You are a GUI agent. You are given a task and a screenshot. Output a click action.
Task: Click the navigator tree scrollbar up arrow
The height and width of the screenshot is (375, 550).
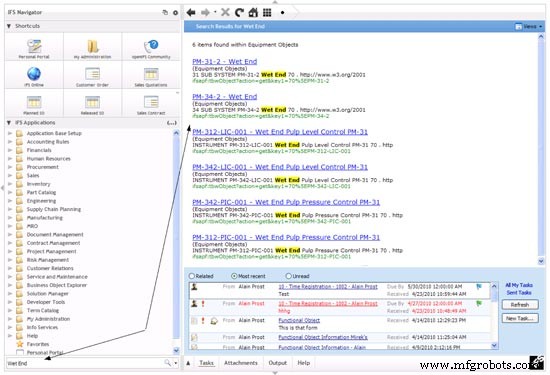click(x=176, y=133)
